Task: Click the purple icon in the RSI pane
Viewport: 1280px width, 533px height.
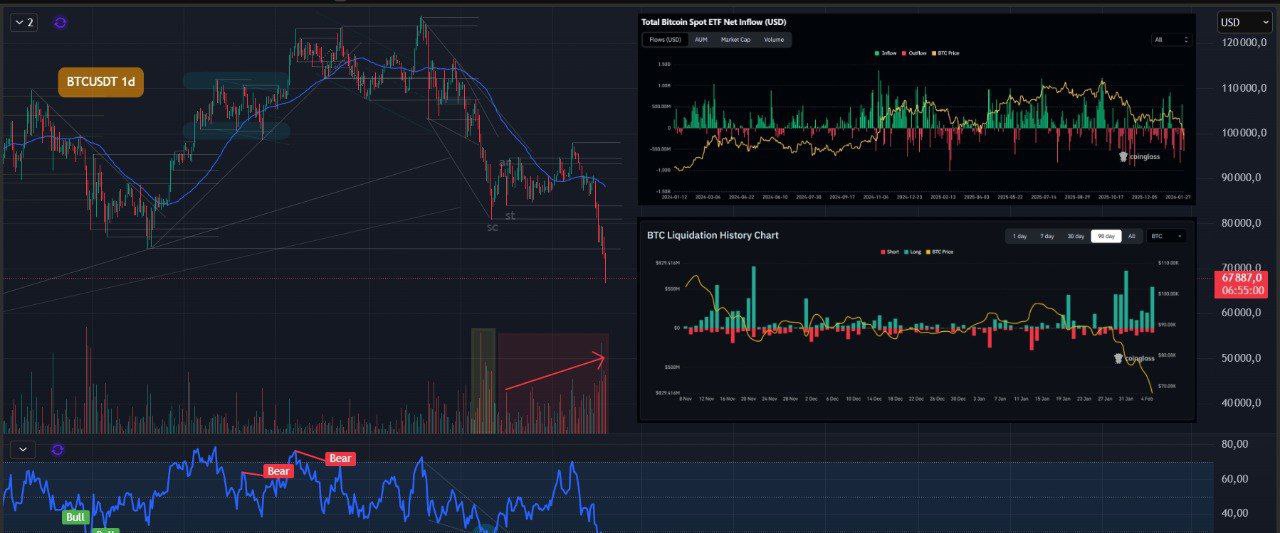Action: click(57, 450)
